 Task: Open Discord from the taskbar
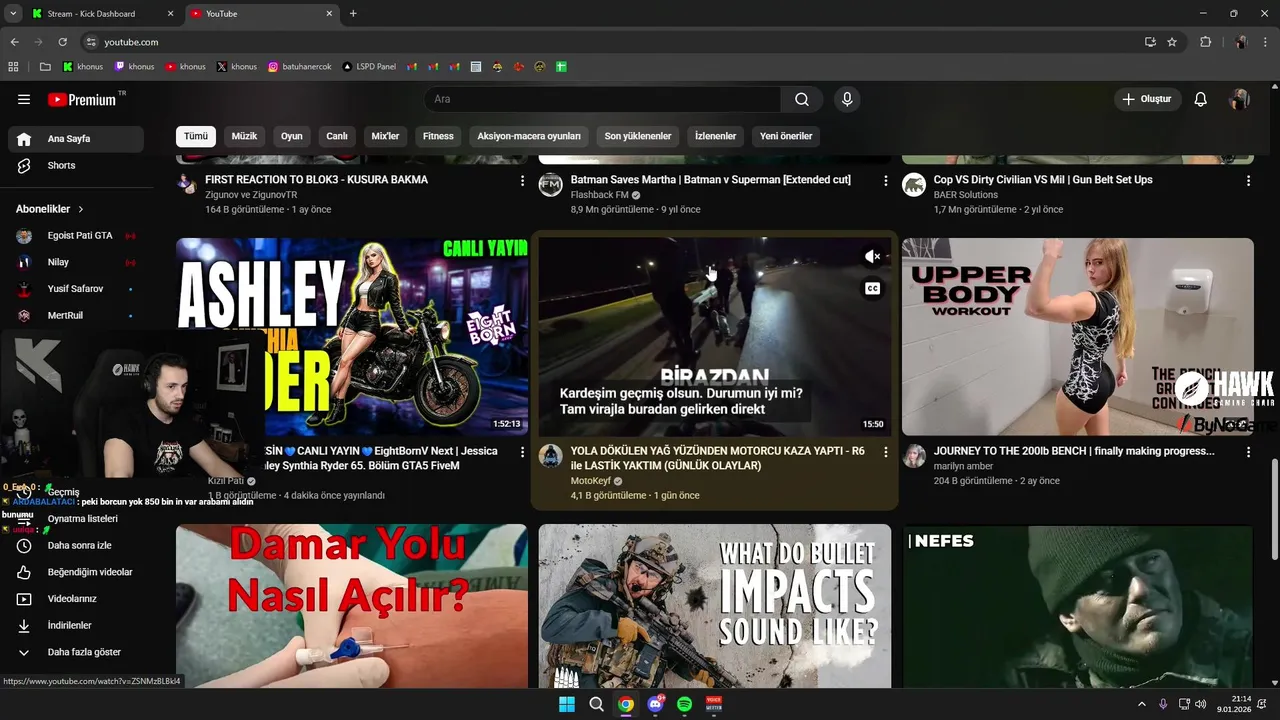coord(655,704)
